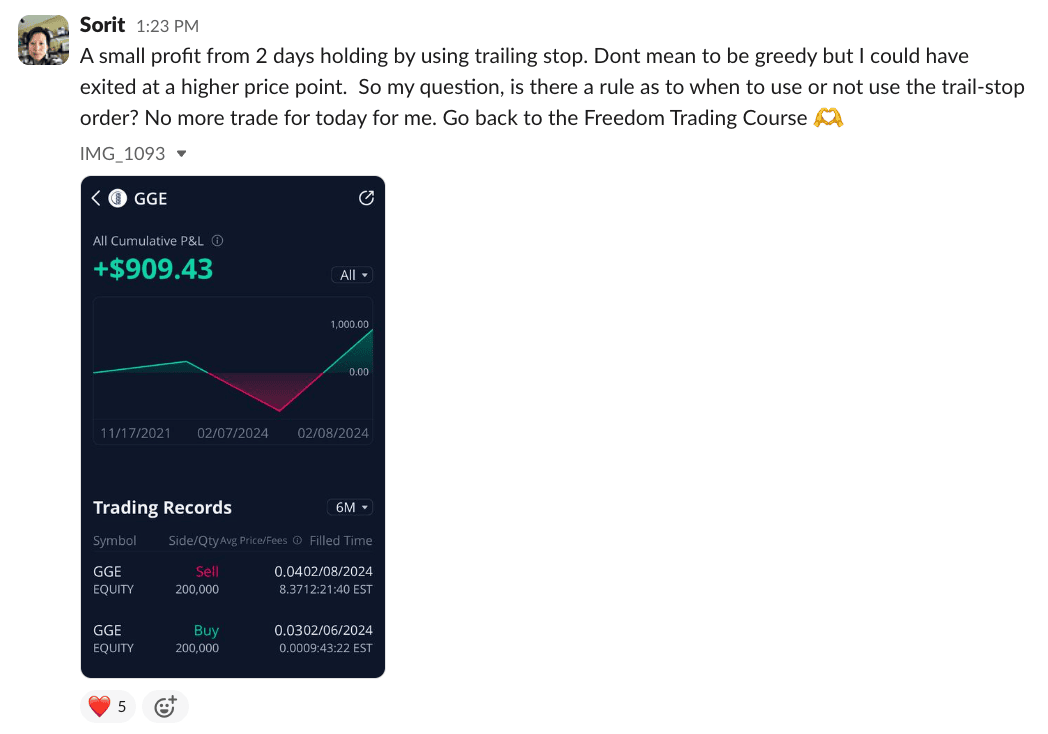Image resolution: width=1048 pixels, height=734 pixels.
Task: Click info icon beside Avg Price/Fees
Action: 297,541
